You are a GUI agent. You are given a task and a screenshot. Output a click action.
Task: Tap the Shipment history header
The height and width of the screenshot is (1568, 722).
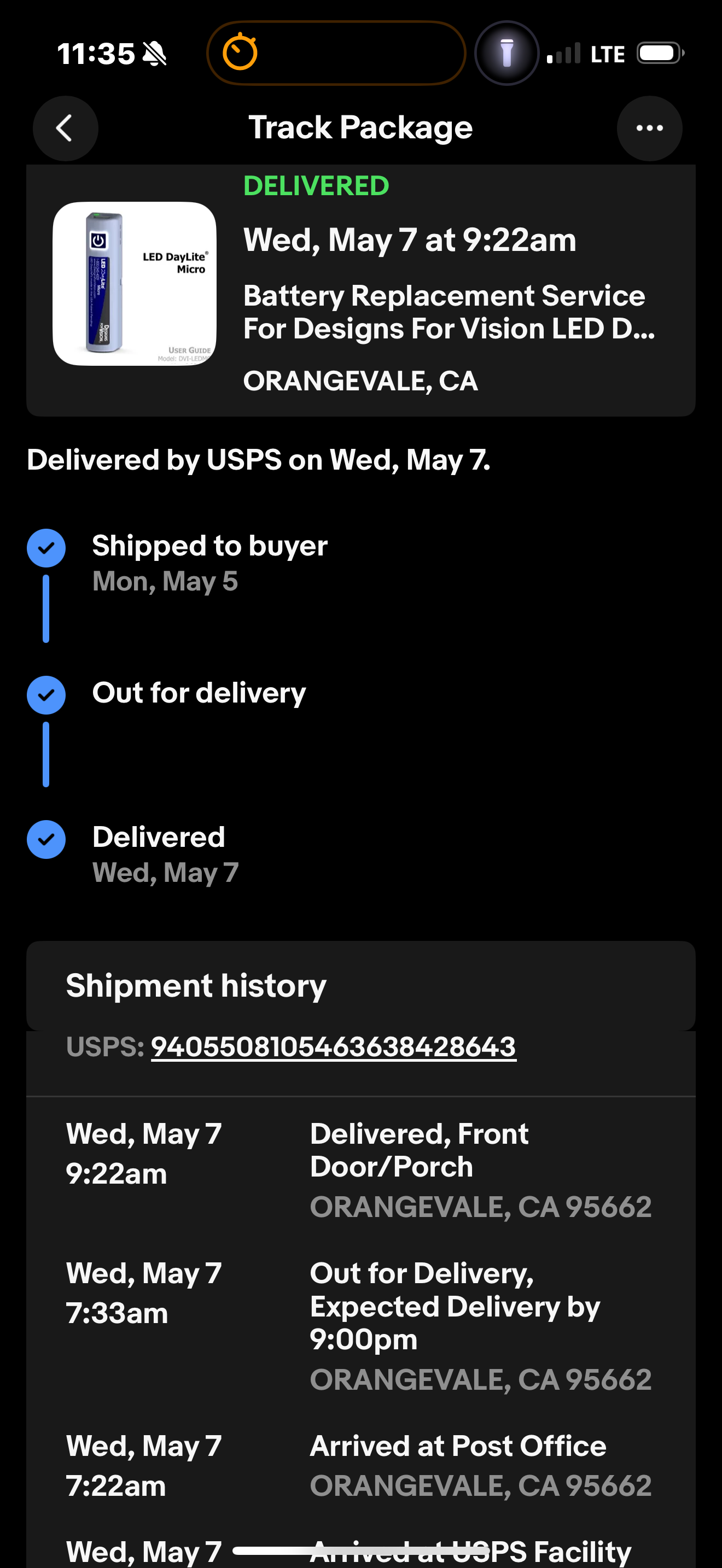(x=196, y=986)
